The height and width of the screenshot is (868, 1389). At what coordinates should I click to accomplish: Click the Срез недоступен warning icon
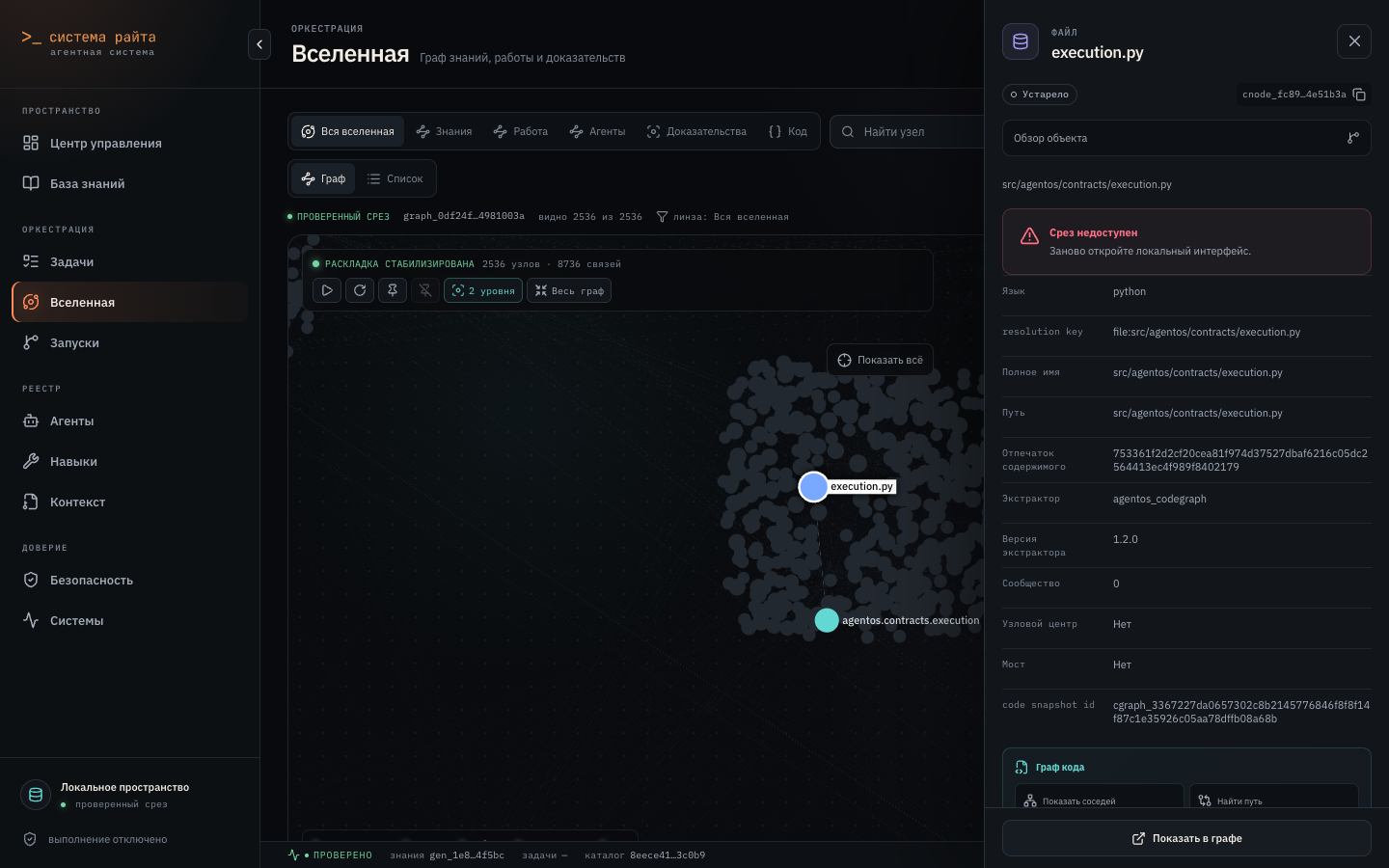1029,236
